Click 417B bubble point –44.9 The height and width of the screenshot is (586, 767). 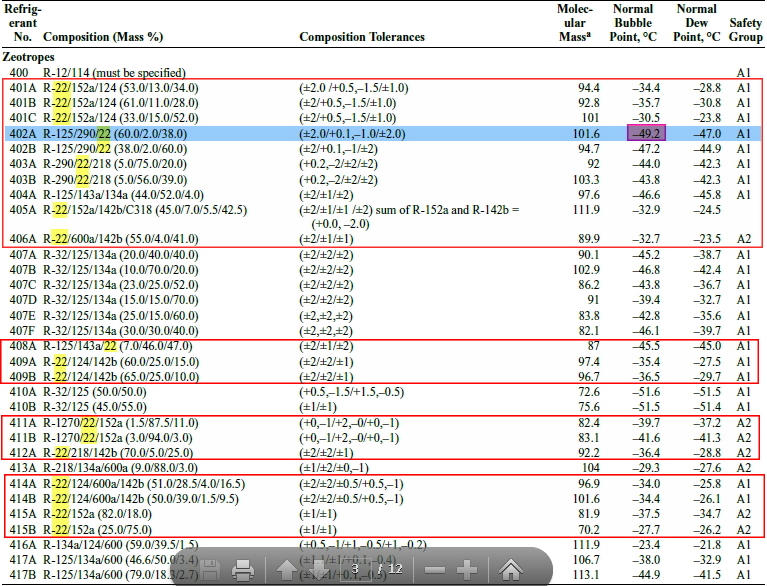(x=646, y=575)
